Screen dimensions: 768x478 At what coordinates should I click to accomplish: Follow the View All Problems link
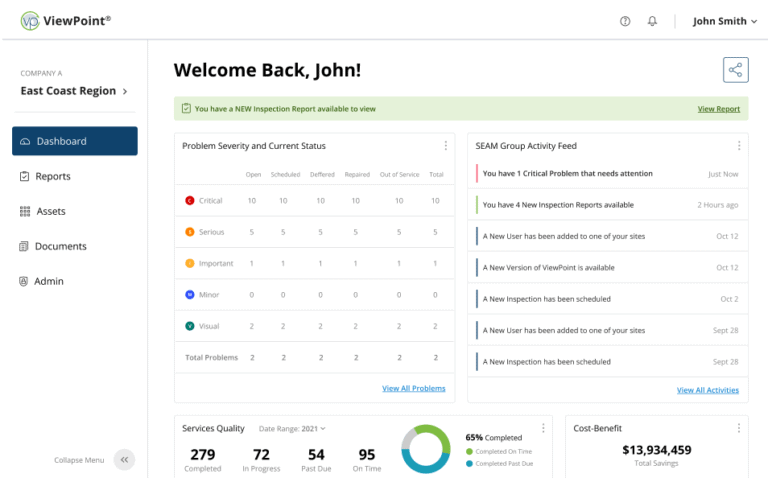tap(413, 388)
